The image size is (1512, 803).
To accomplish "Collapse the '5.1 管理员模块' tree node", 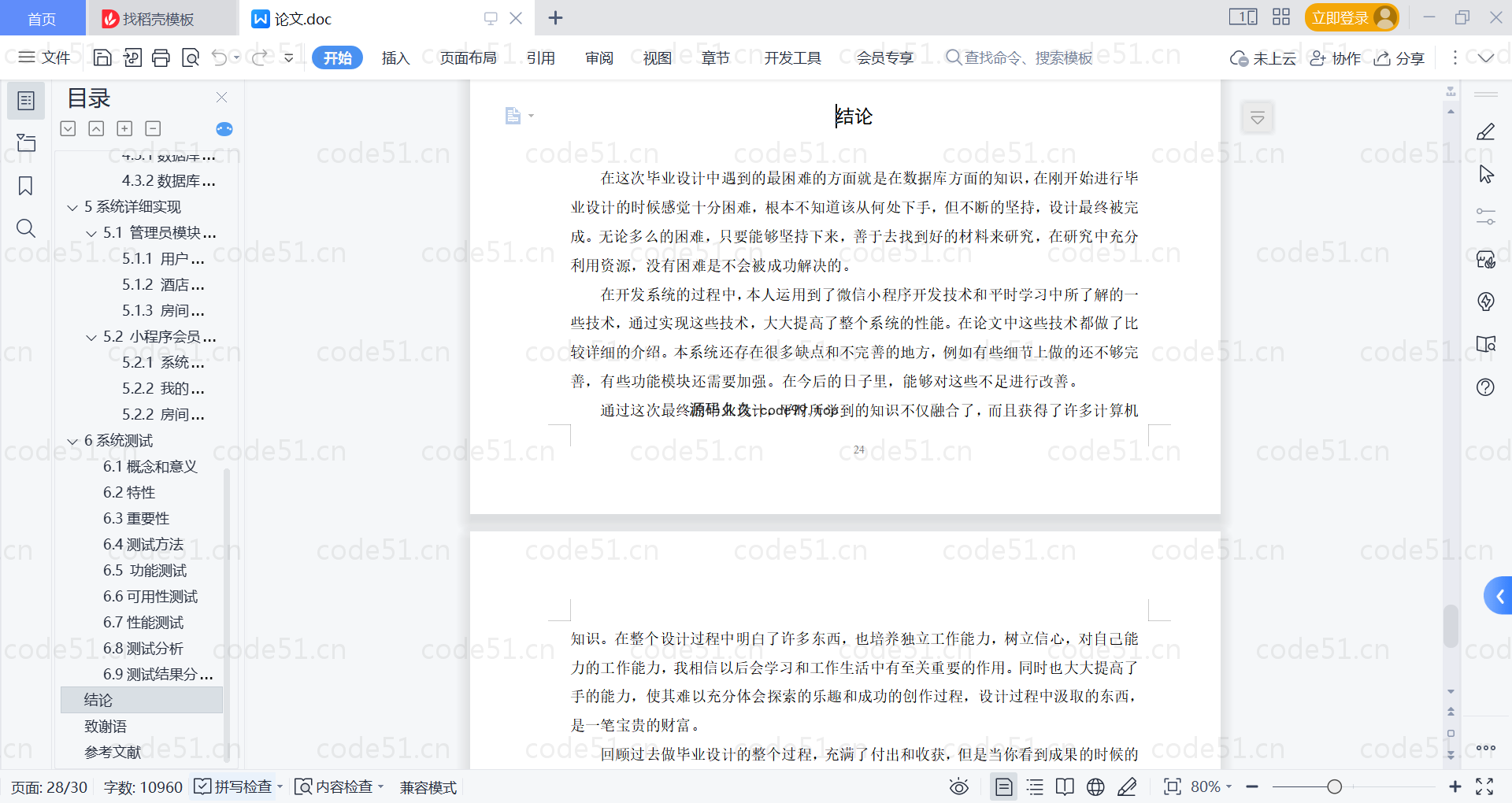I will click(x=91, y=234).
